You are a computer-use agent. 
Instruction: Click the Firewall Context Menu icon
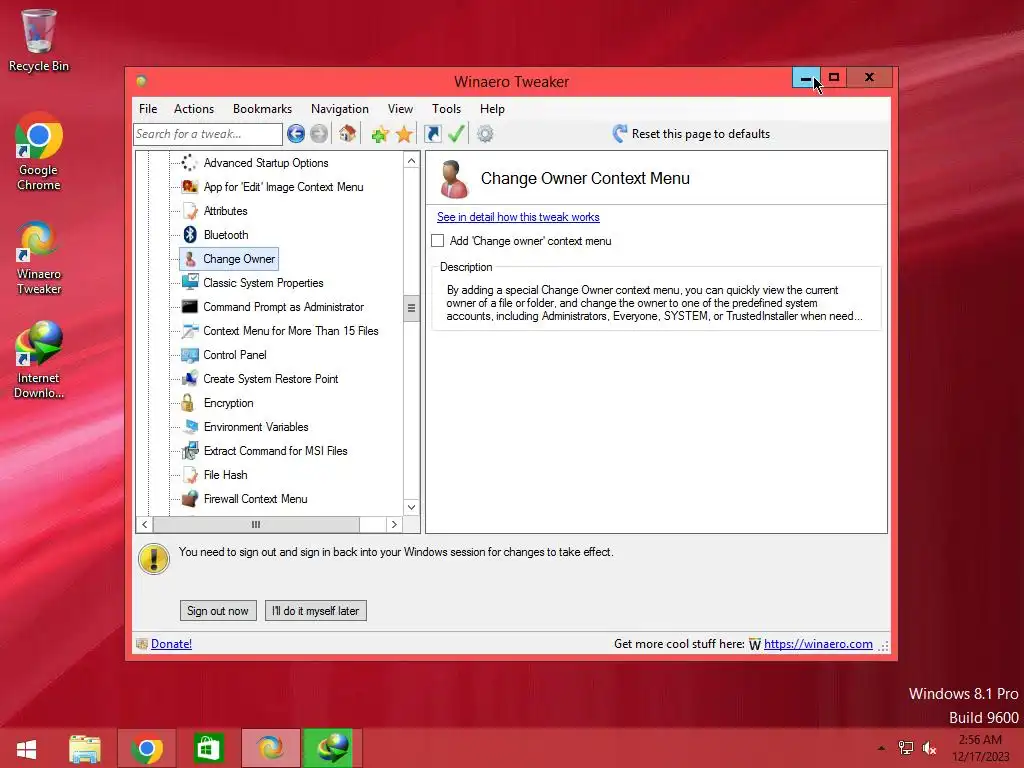(x=190, y=499)
